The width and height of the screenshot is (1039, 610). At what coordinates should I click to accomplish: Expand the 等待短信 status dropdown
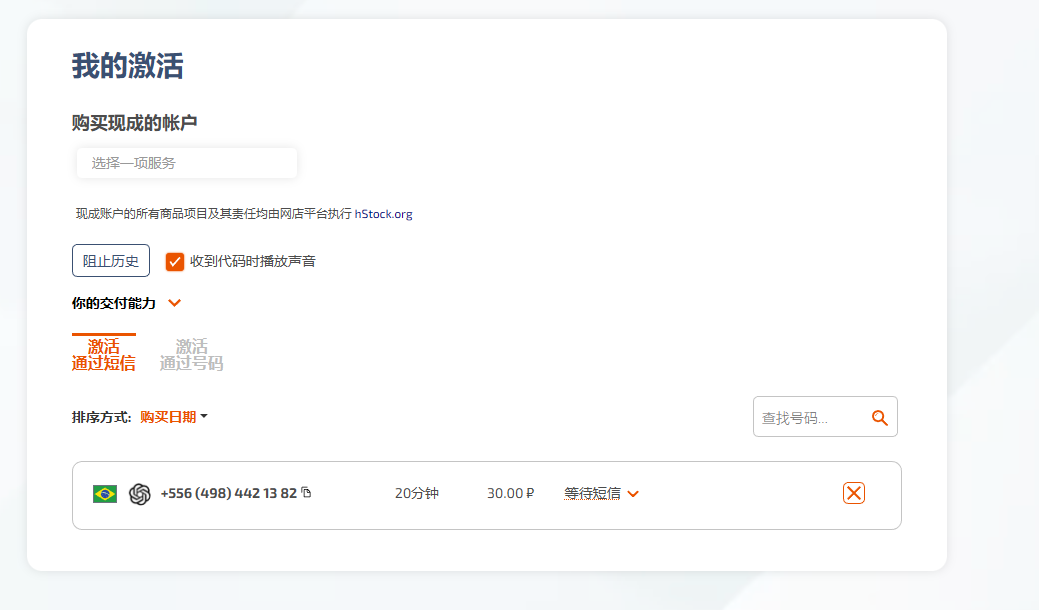tap(601, 493)
